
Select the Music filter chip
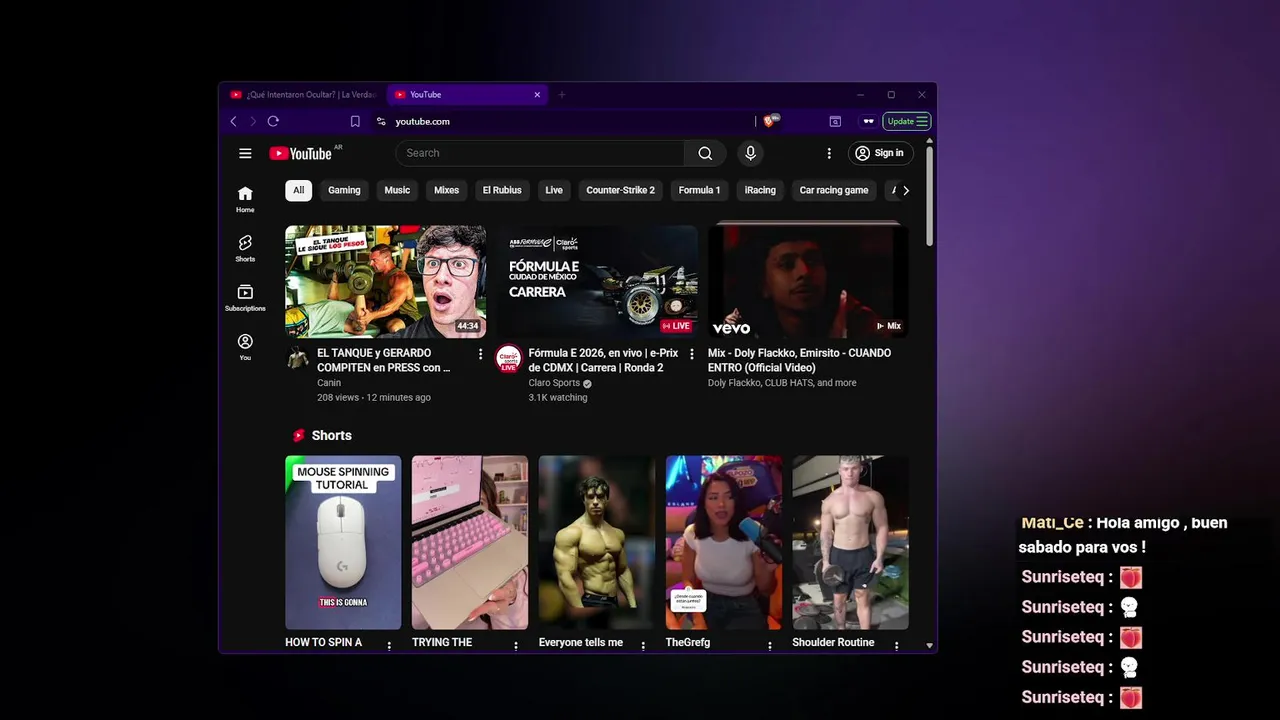397,190
